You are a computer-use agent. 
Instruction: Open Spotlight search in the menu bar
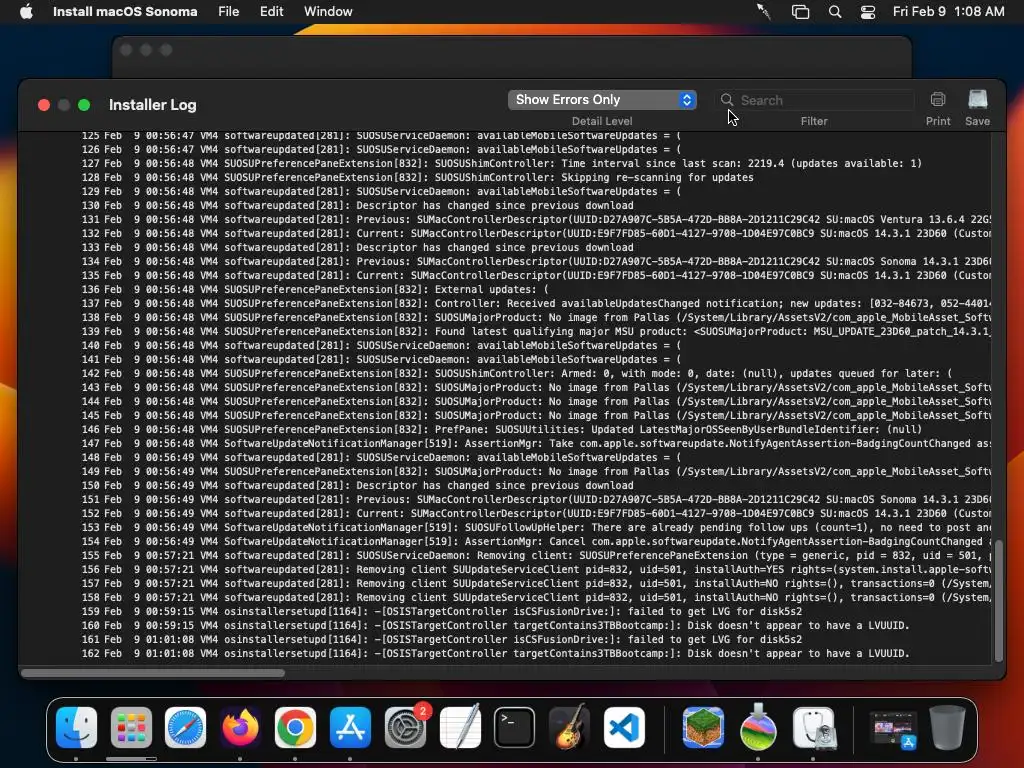click(835, 12)
